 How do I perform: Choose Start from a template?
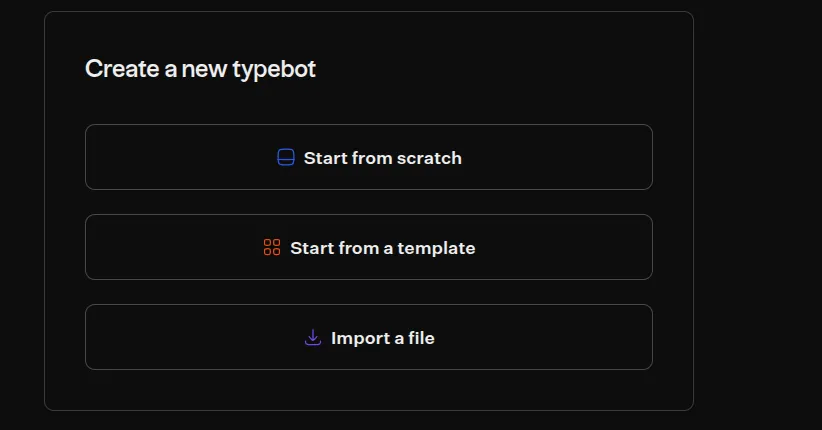pos(369,247)
